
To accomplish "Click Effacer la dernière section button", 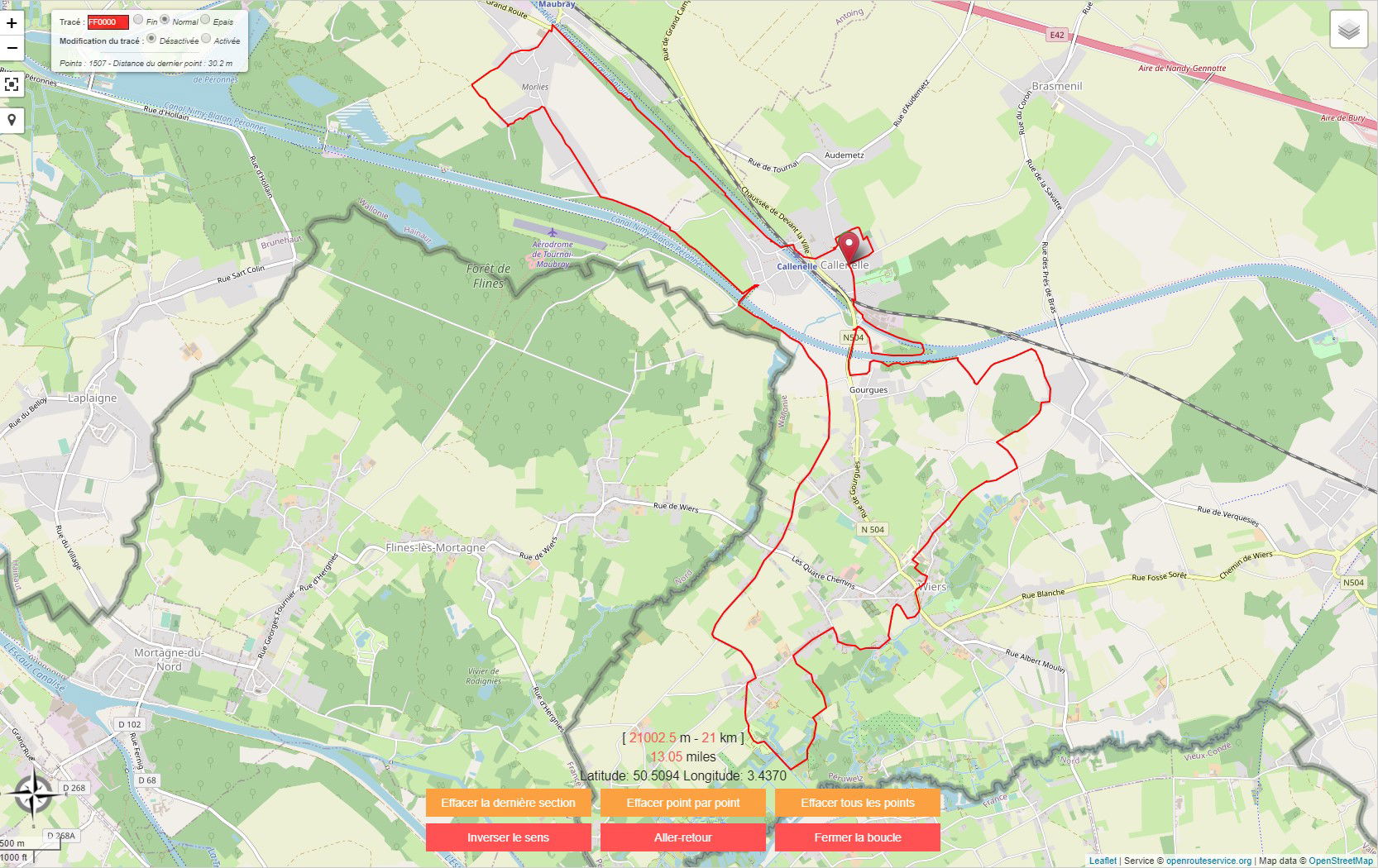I will coord(508,803).
